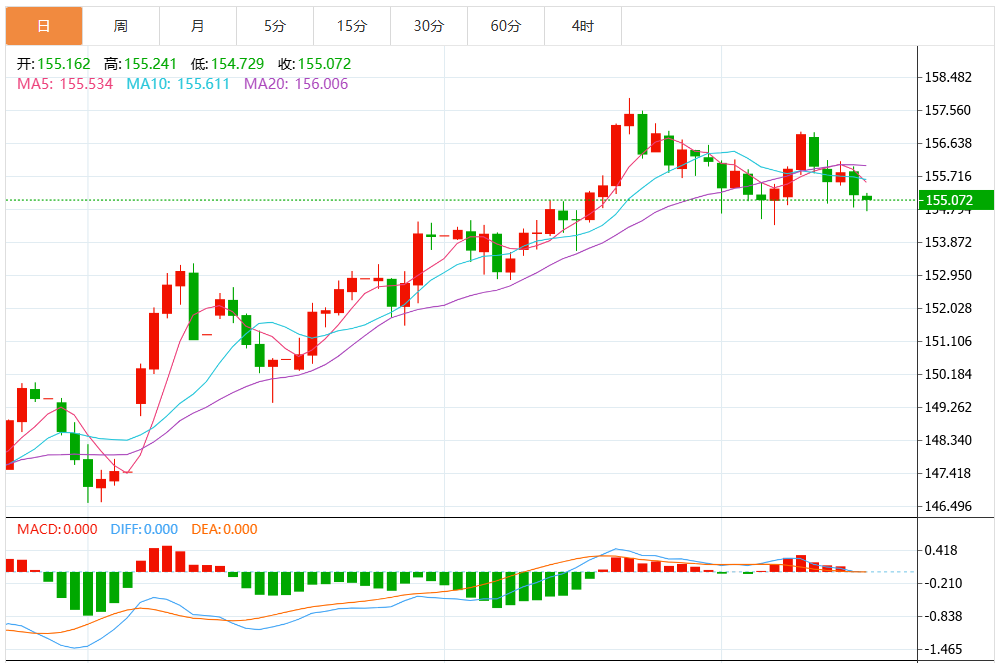This screenshot has height=663, width=1007.
Task: Click the 开: 155.162 opening price
Action: (x=54, y=64)
